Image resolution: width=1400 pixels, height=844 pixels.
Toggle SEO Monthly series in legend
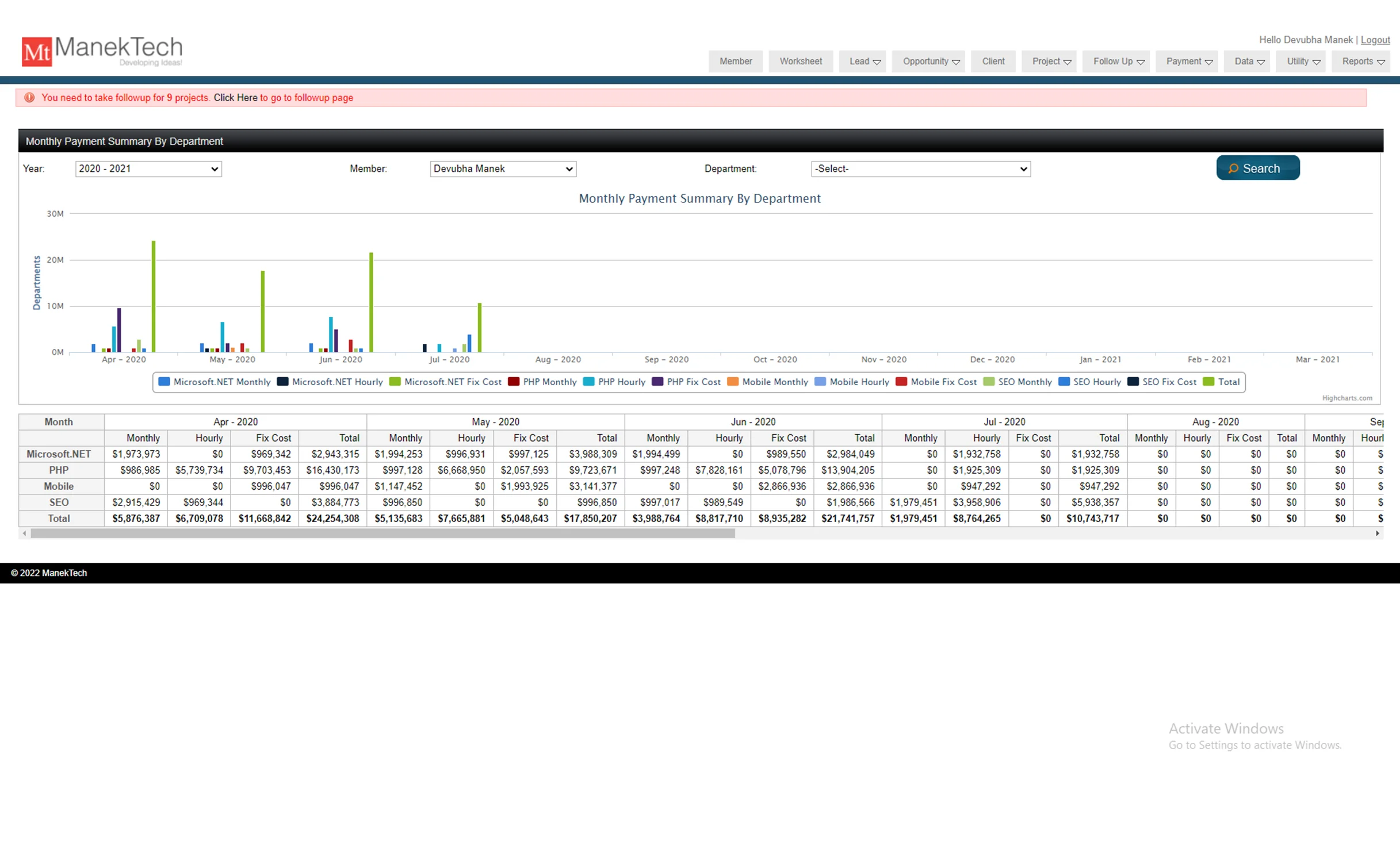pyautogui.click(x=1018, y=382)
